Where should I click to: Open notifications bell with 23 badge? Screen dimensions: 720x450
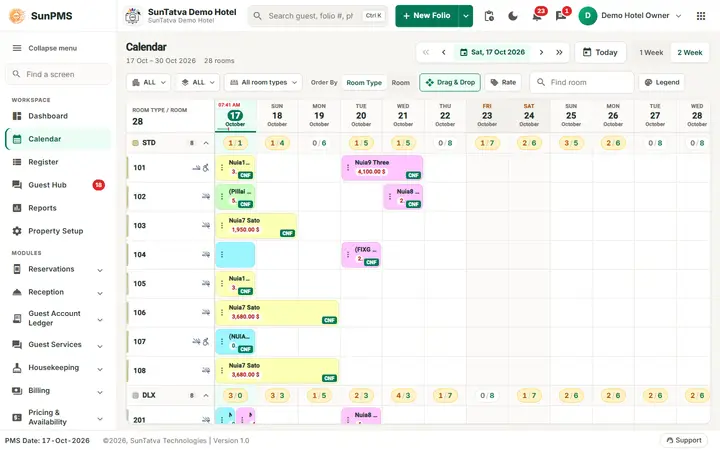click(x=537, y=17)
